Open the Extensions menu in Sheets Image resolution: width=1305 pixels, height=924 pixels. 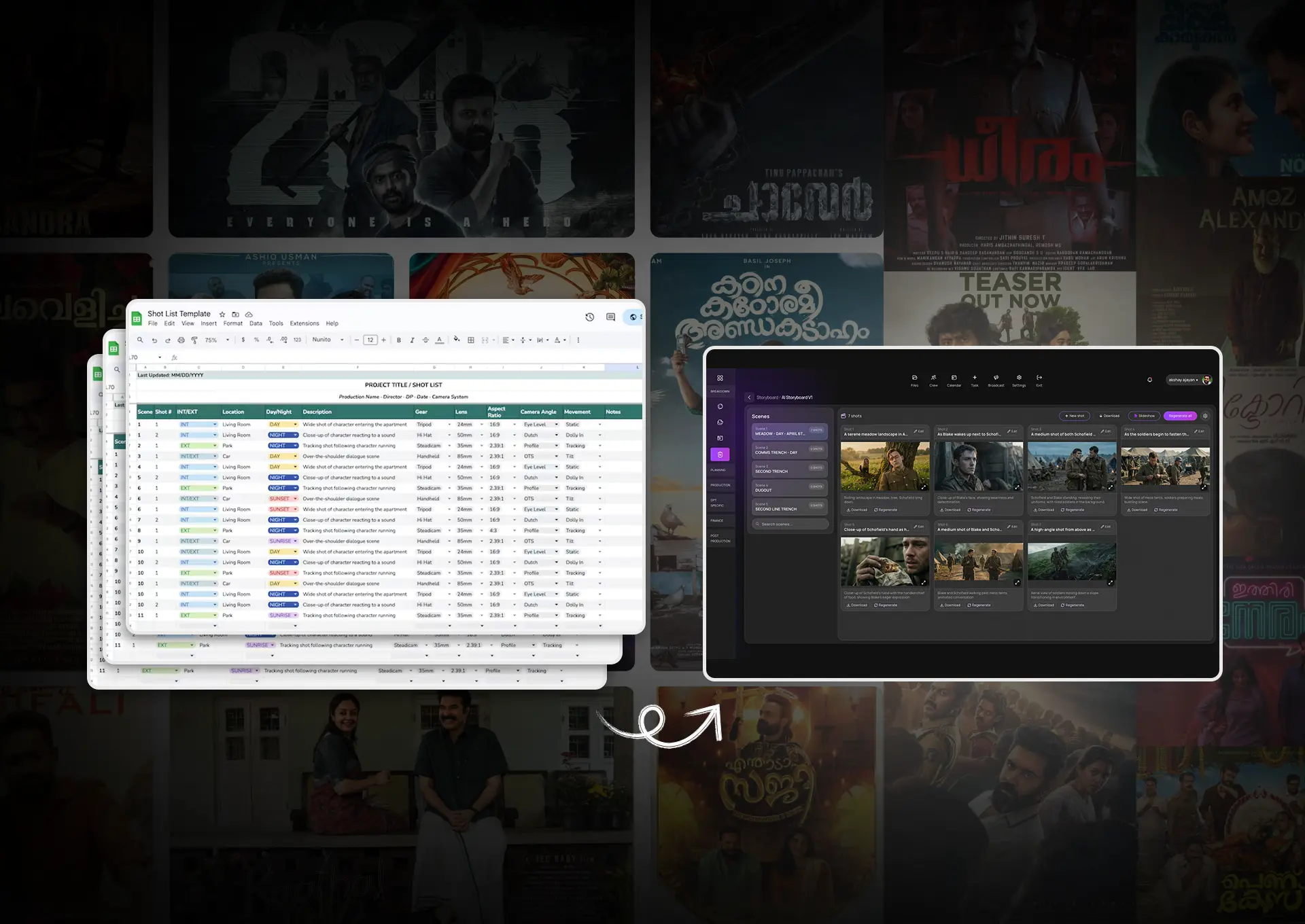coord(304,323)
